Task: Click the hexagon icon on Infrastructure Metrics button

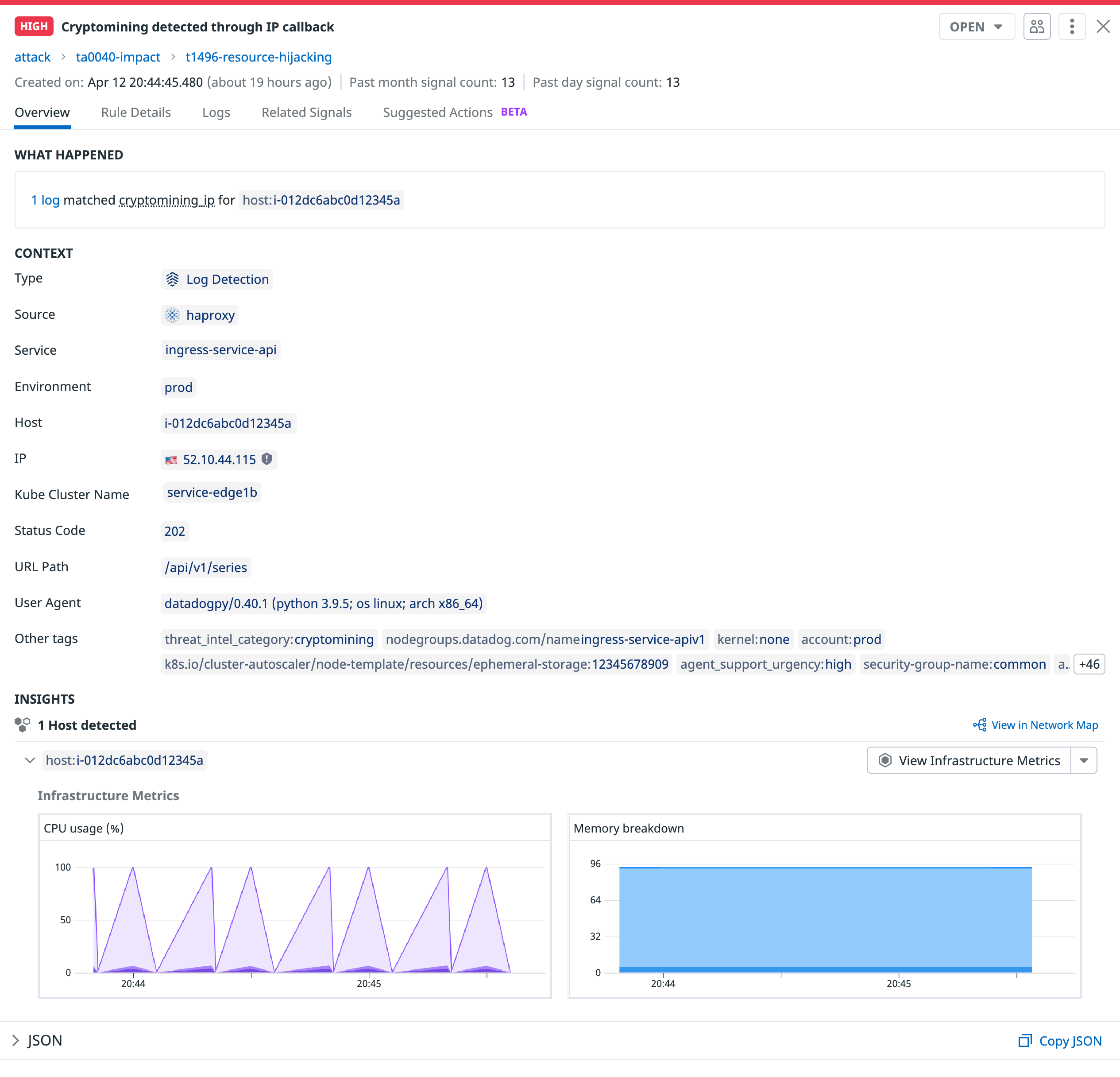Action: click(885, 760)
